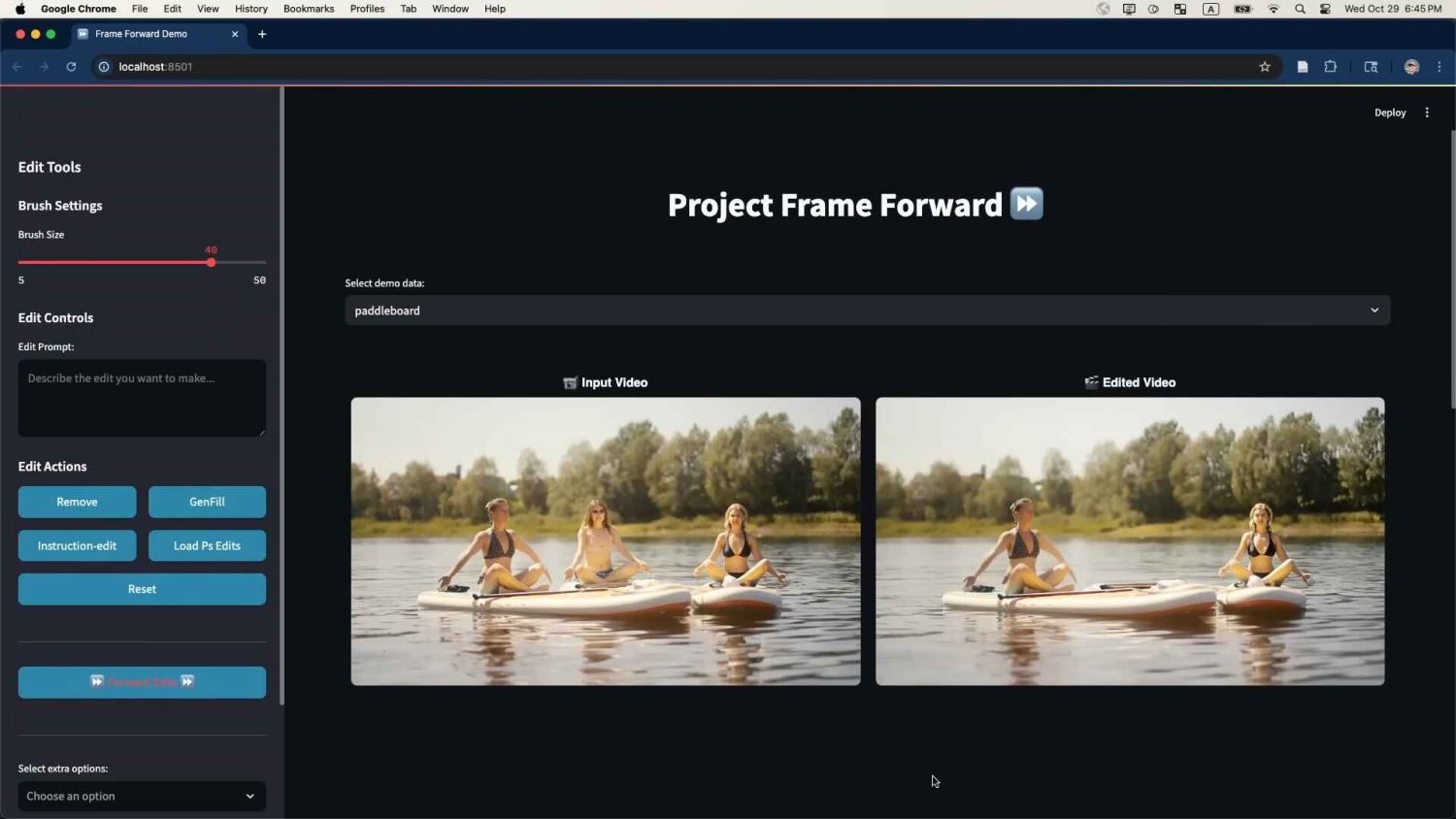The width and height of the screenshot is (1456, 819).
Task: Open the Chrome extensions puzzle icon
Action: [1331, 66]
